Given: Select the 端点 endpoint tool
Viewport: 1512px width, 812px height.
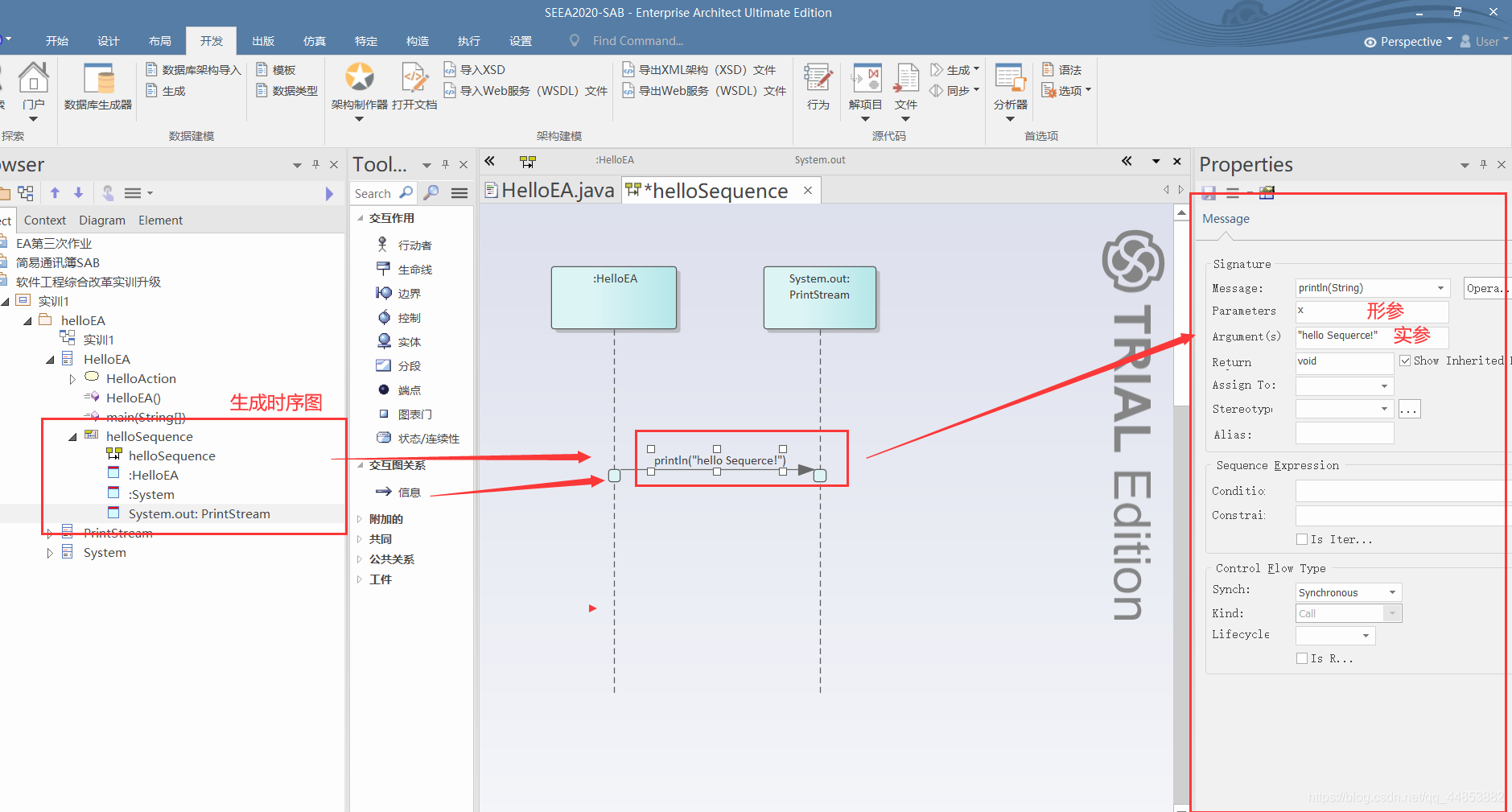Looking at the screenshot, I should 399,390.
